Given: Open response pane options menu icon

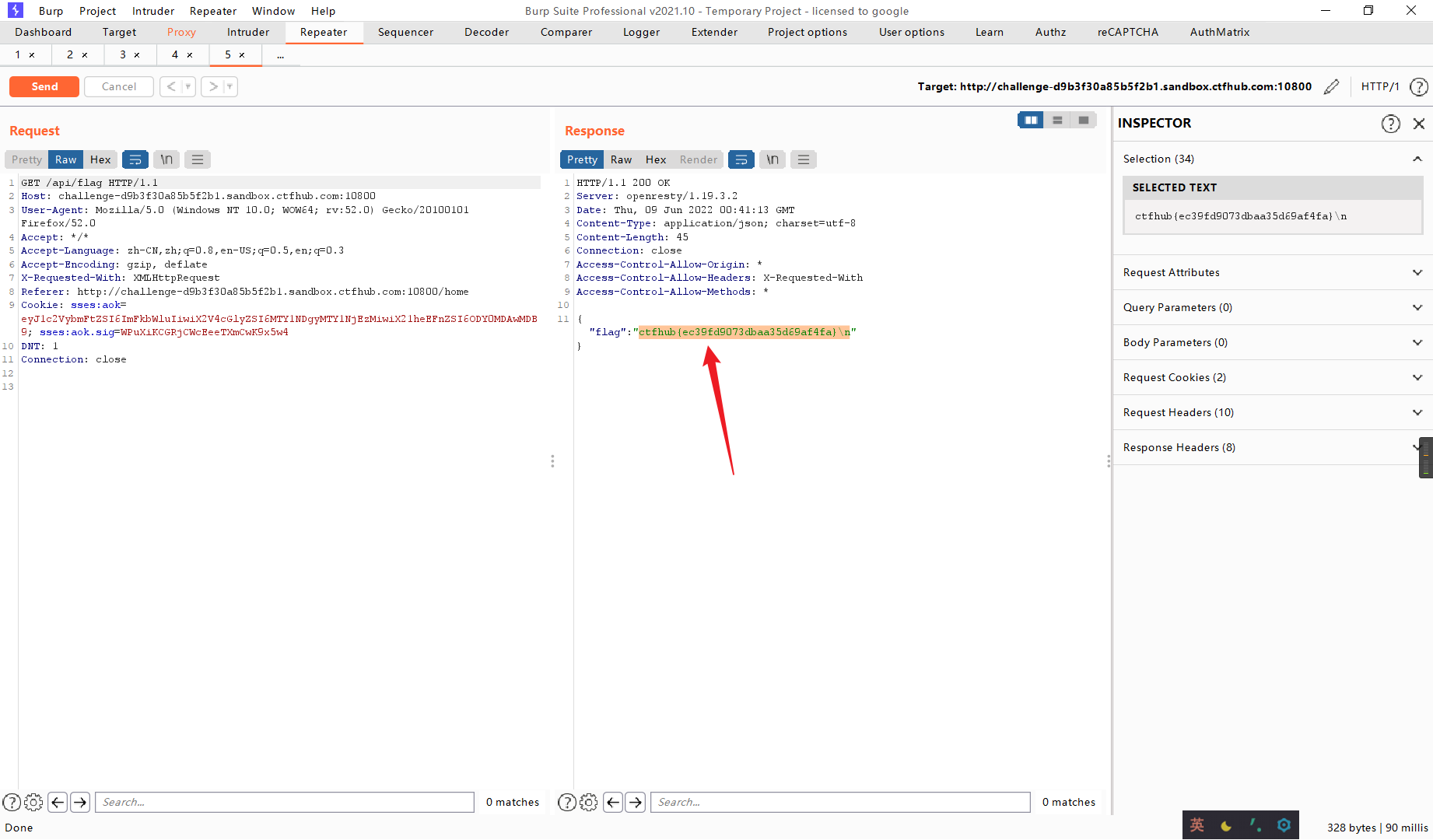Looking at the screenshot, I should [x=804, y=159].
